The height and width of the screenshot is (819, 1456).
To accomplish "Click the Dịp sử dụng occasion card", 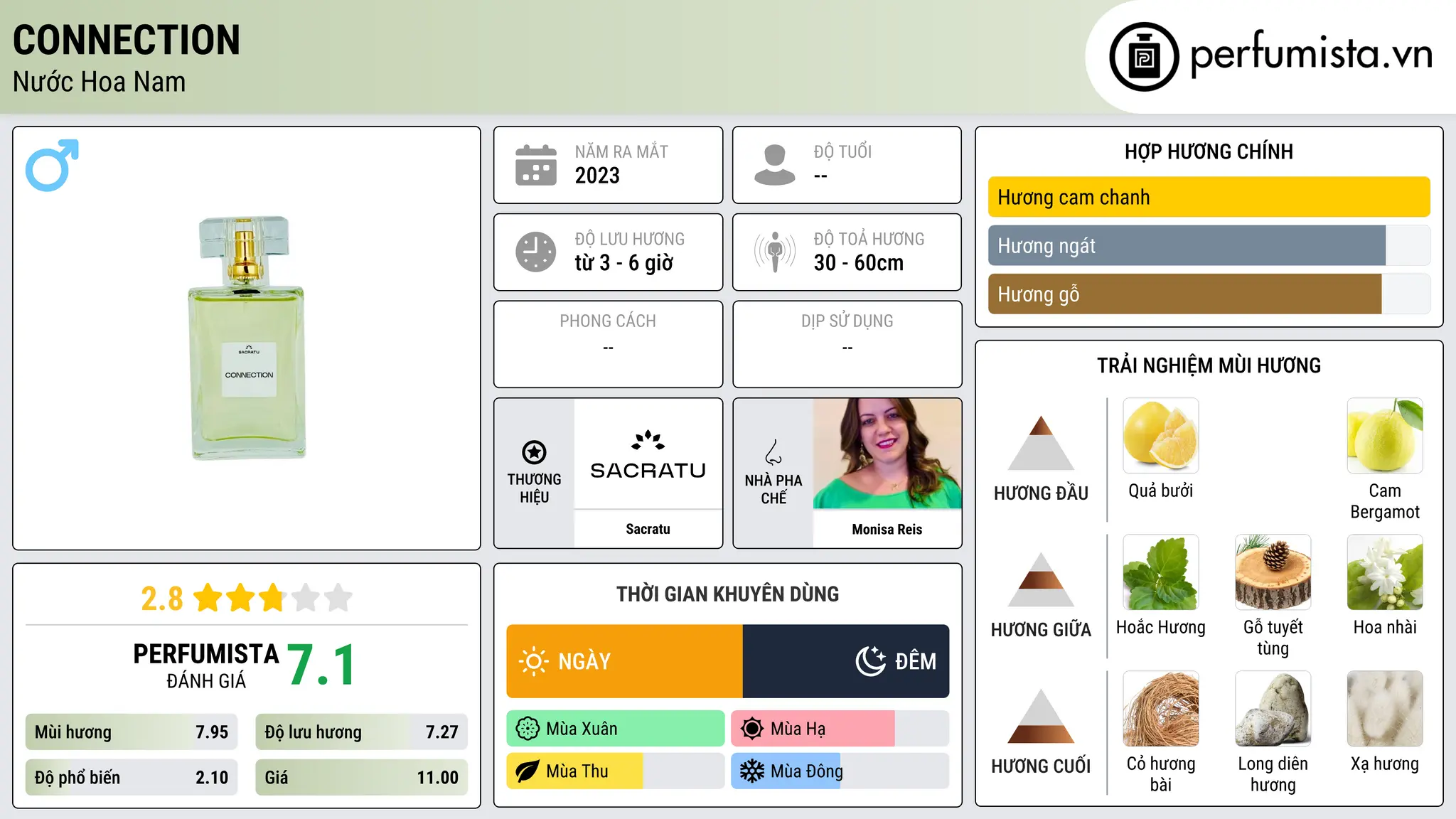I will [847, 344].
